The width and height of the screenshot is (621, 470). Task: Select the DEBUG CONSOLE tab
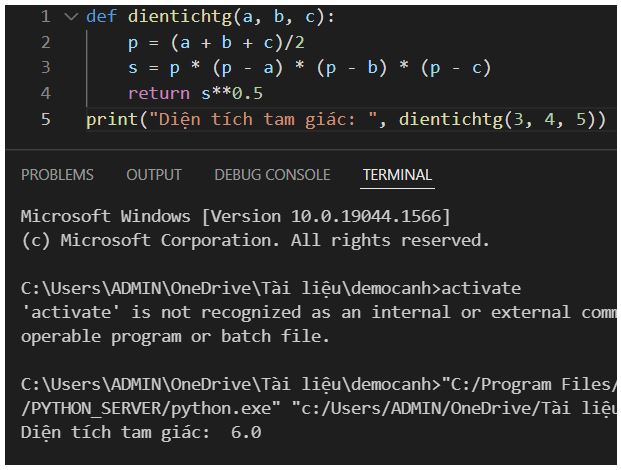point(272,175)
